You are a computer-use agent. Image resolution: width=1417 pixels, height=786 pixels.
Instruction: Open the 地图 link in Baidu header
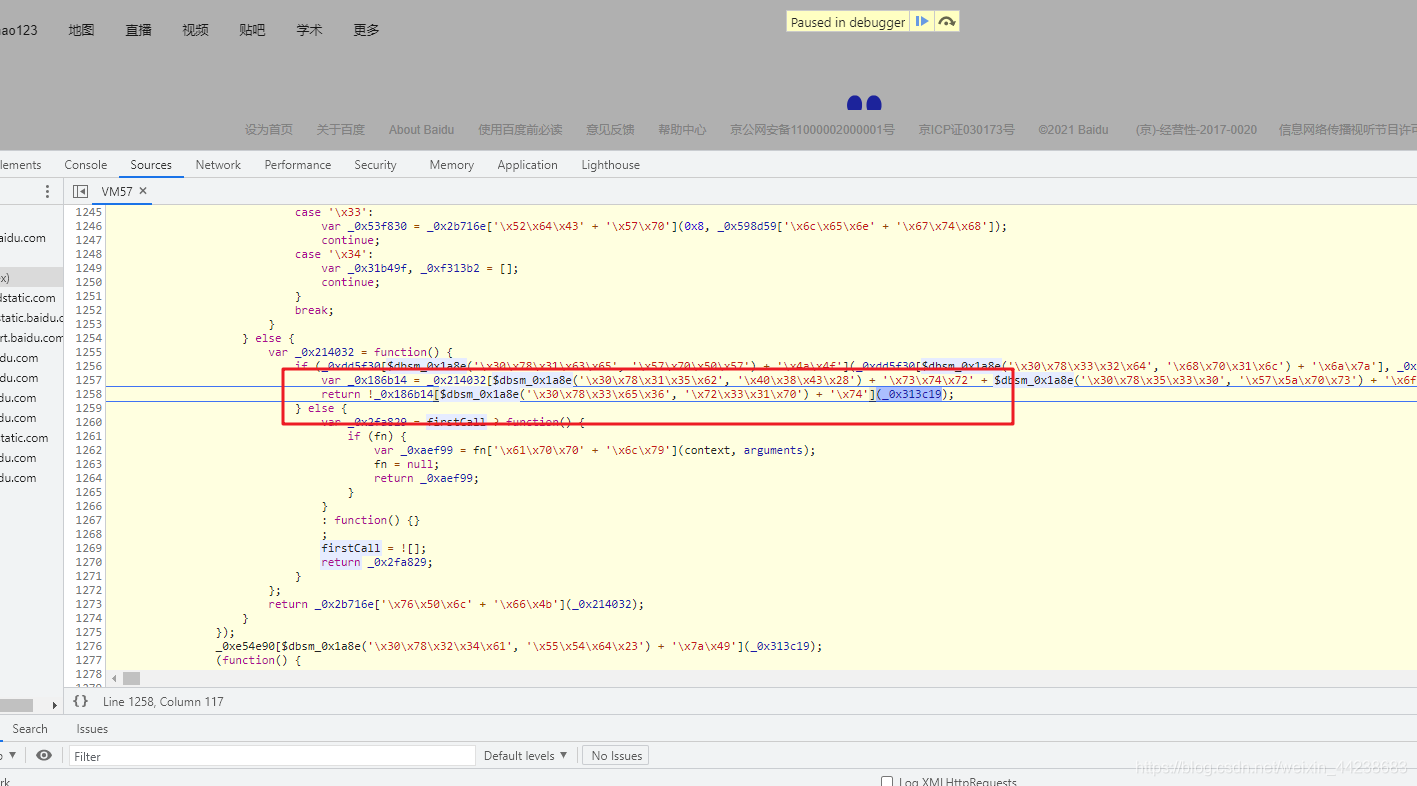click(x=81, y=30)
